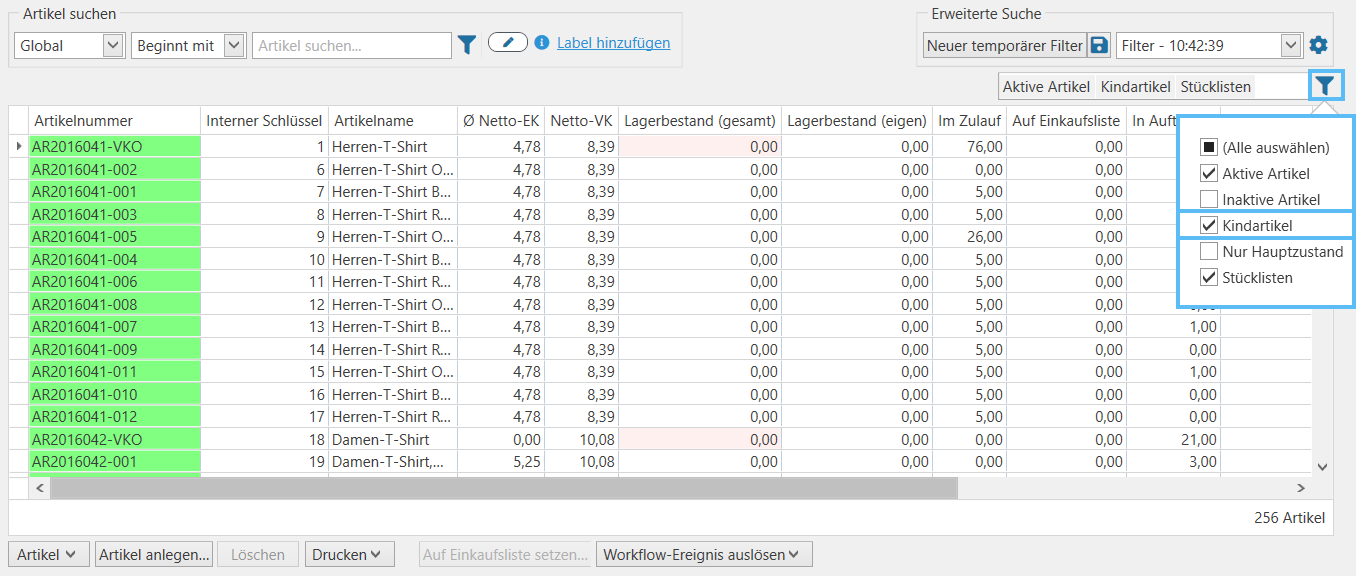This screenshot has height=576, width=1356.
Task: Click the Label hinzufügen link
Action: (613, 43)
